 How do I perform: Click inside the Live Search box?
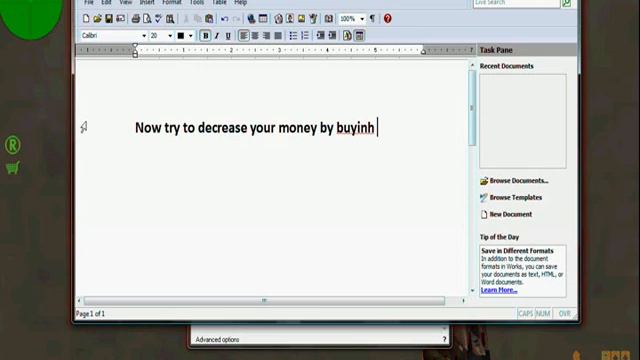coord(516,3)
